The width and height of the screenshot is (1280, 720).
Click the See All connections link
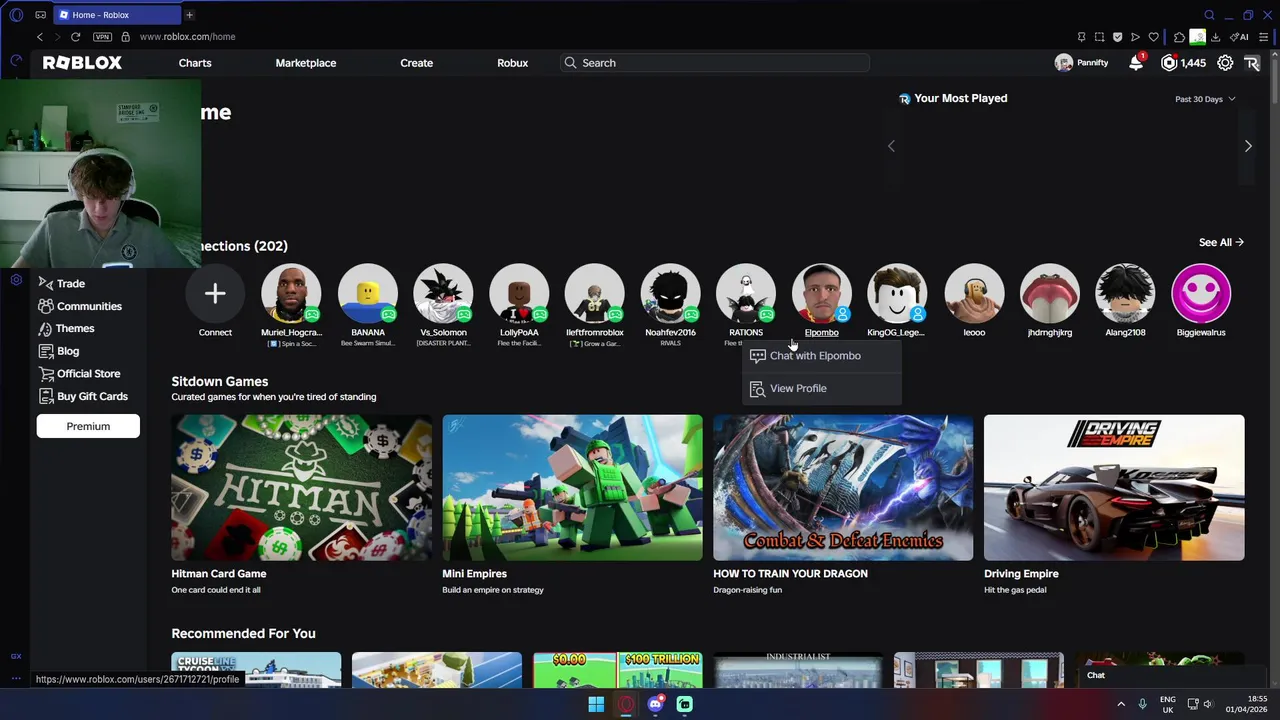(1221, 243)
